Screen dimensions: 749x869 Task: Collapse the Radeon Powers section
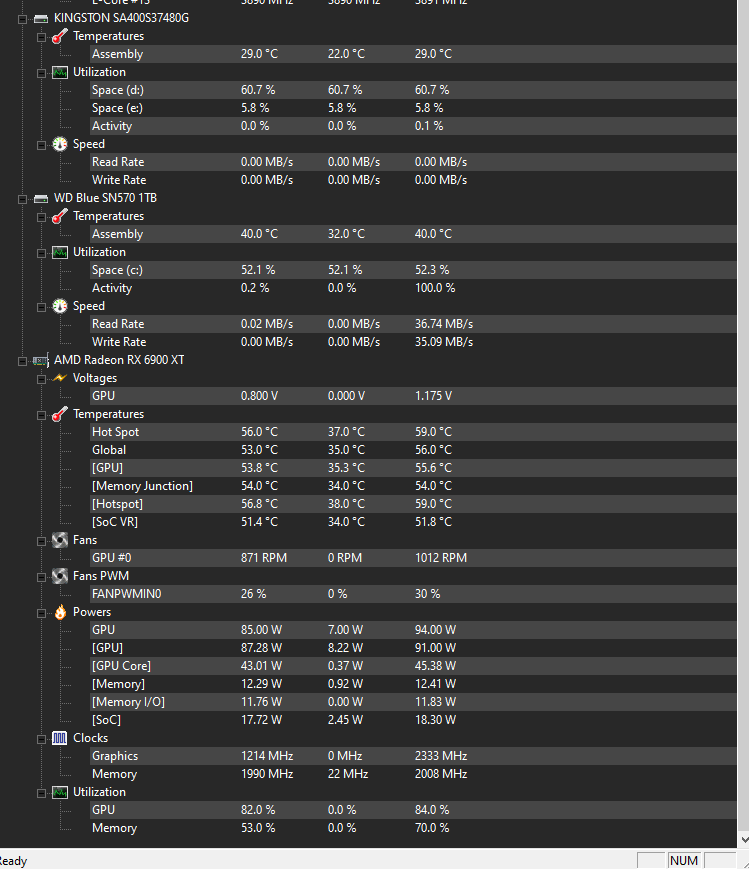tap(41, 612)
